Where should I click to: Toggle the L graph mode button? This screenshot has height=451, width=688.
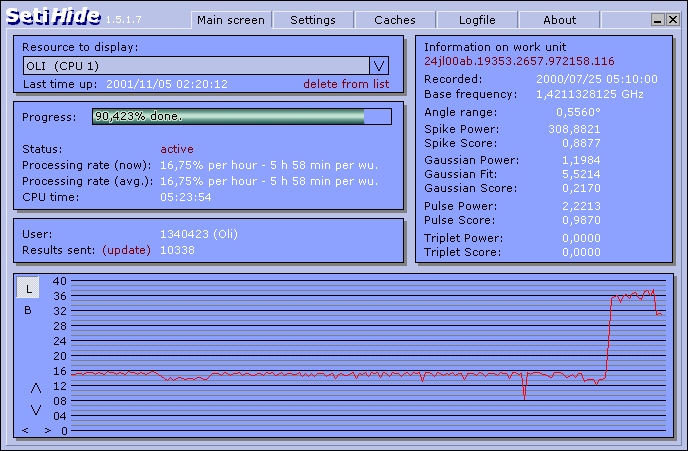click(28, 288)
